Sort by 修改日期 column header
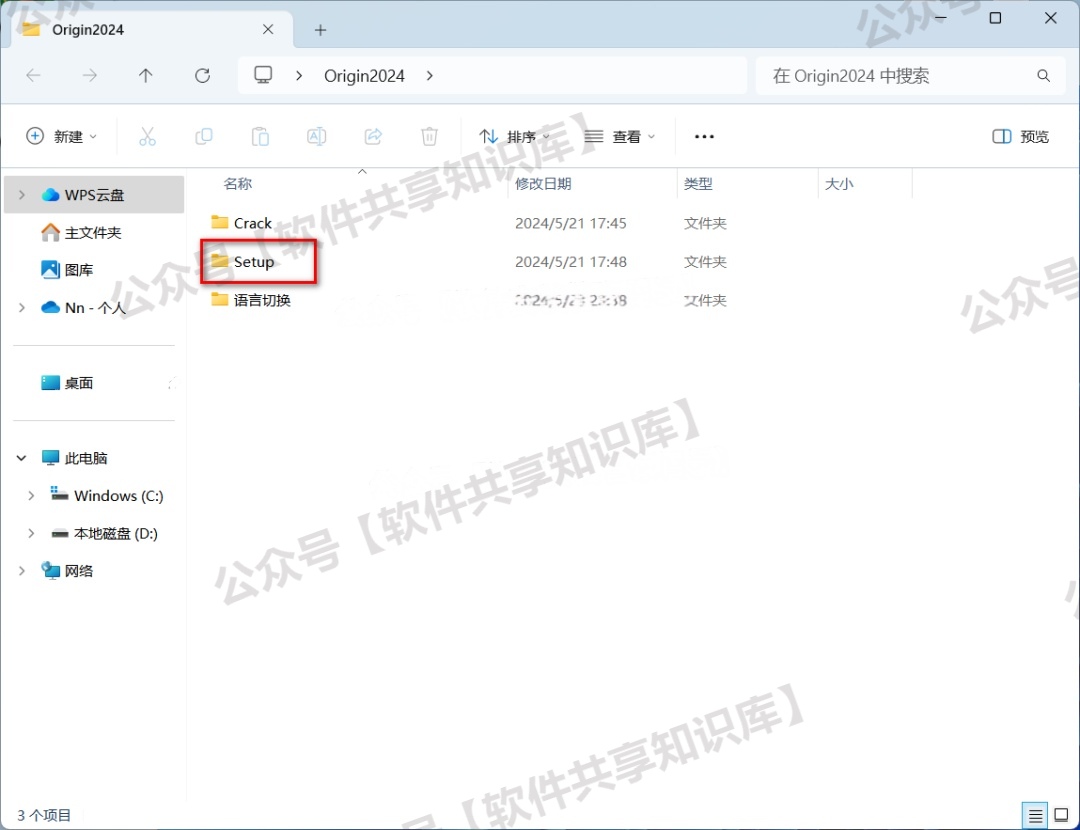Viewport: 1080px width, 830px height. tap(543, 184)
